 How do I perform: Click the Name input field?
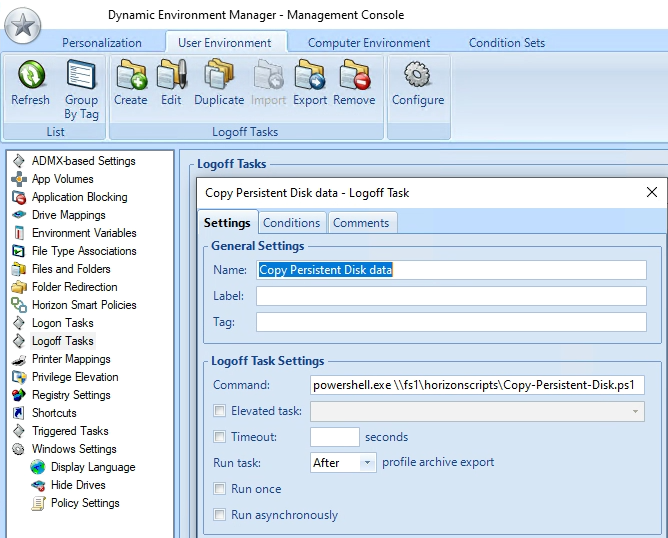point(451,270)
